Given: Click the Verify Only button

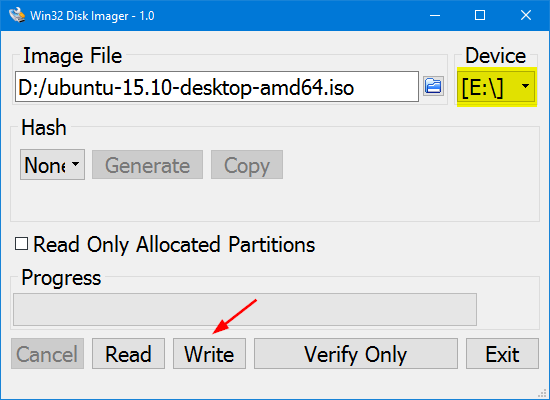Looking at the screenshot, I should tap(356, 353).
